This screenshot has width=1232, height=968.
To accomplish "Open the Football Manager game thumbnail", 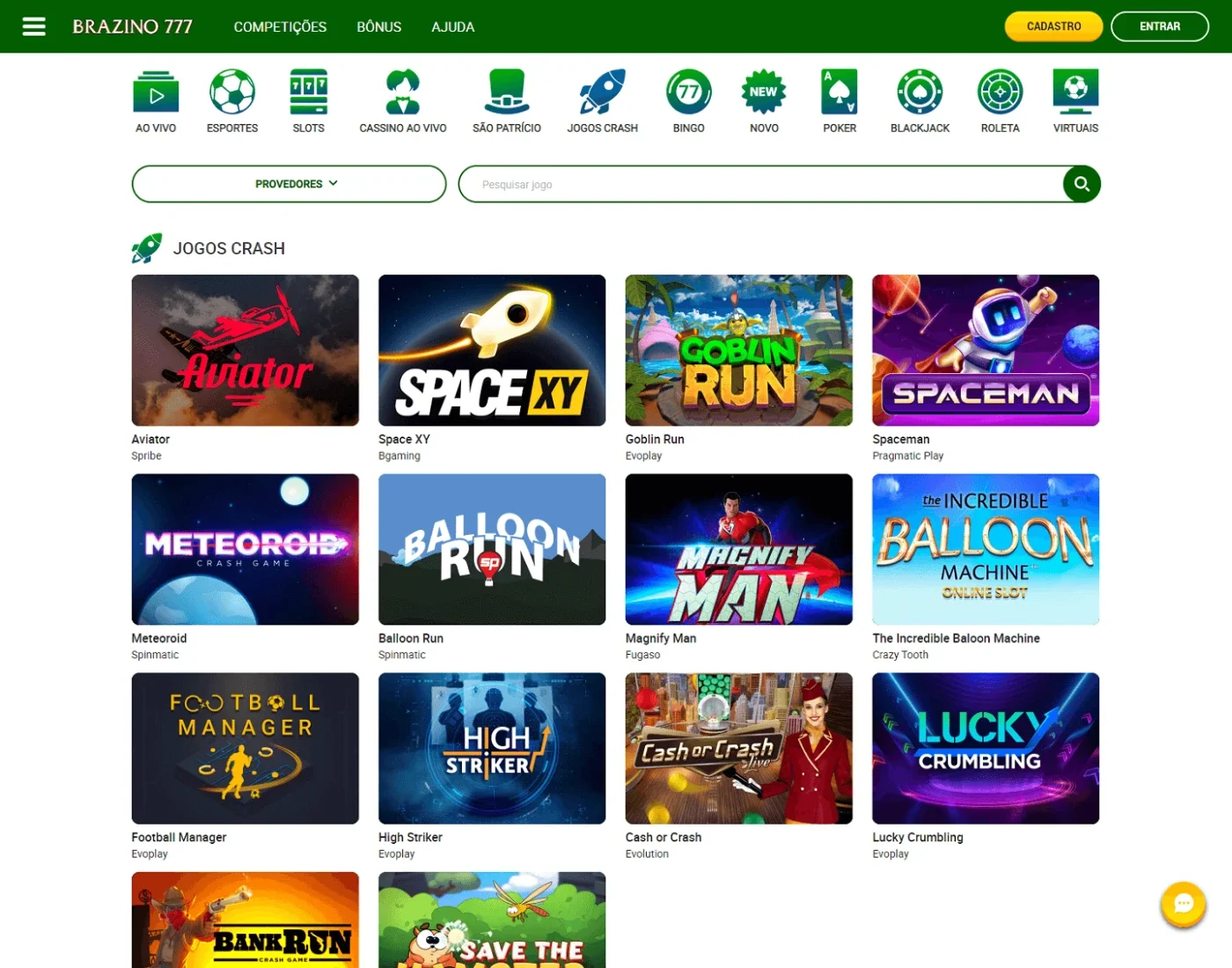I will pos(246,748).
